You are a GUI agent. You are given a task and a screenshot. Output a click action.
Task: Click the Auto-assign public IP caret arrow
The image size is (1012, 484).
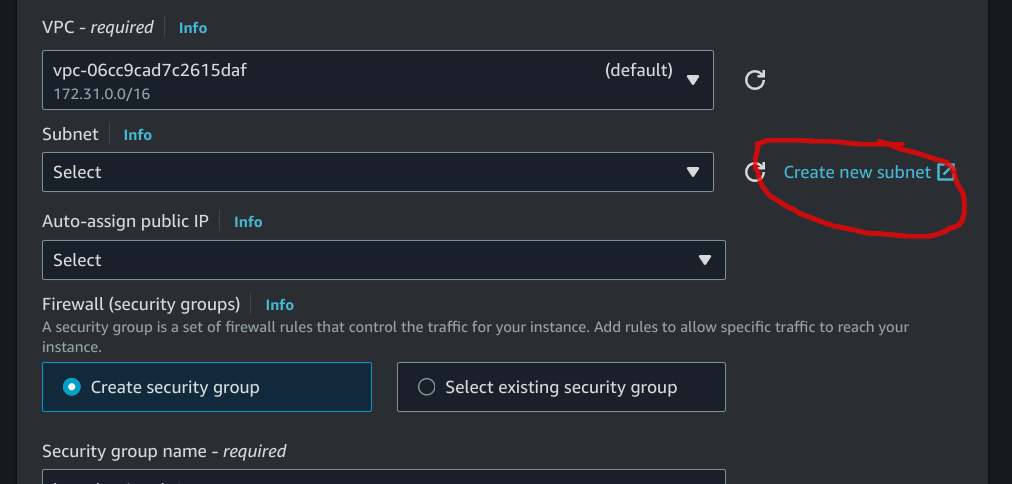click(x=705, y=260)
